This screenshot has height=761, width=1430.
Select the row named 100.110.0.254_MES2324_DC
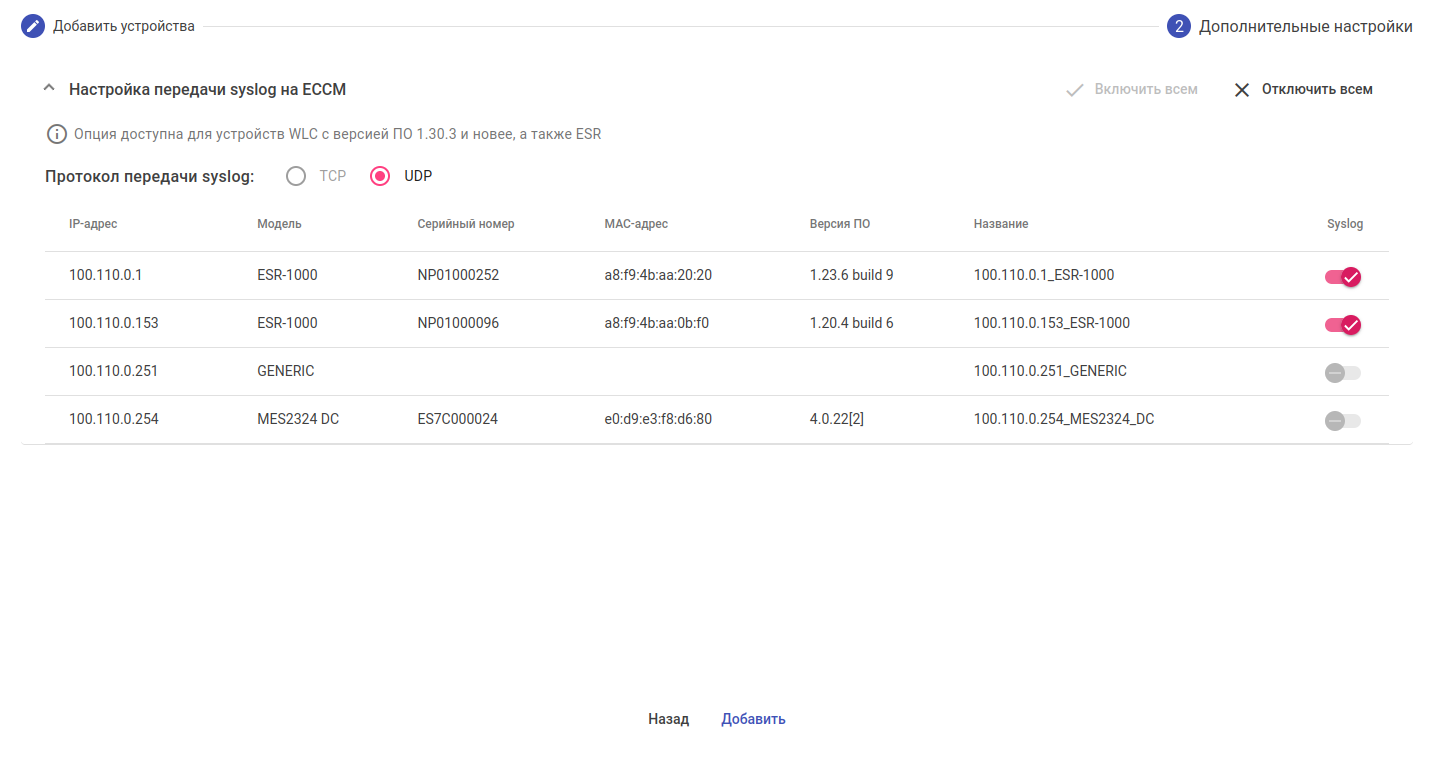[1063, 419]
